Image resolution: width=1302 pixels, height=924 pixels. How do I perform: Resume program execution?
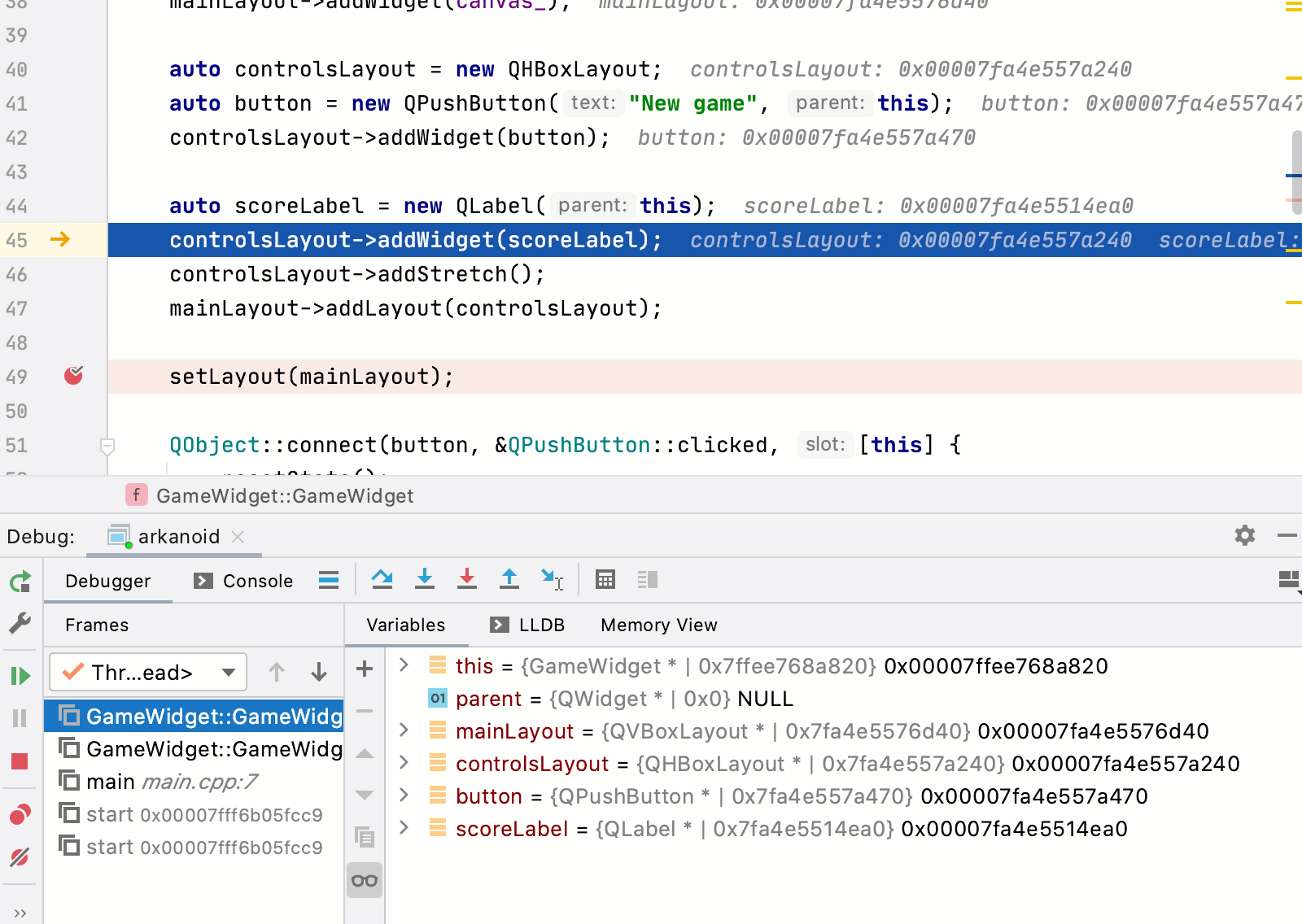[20, 675]
